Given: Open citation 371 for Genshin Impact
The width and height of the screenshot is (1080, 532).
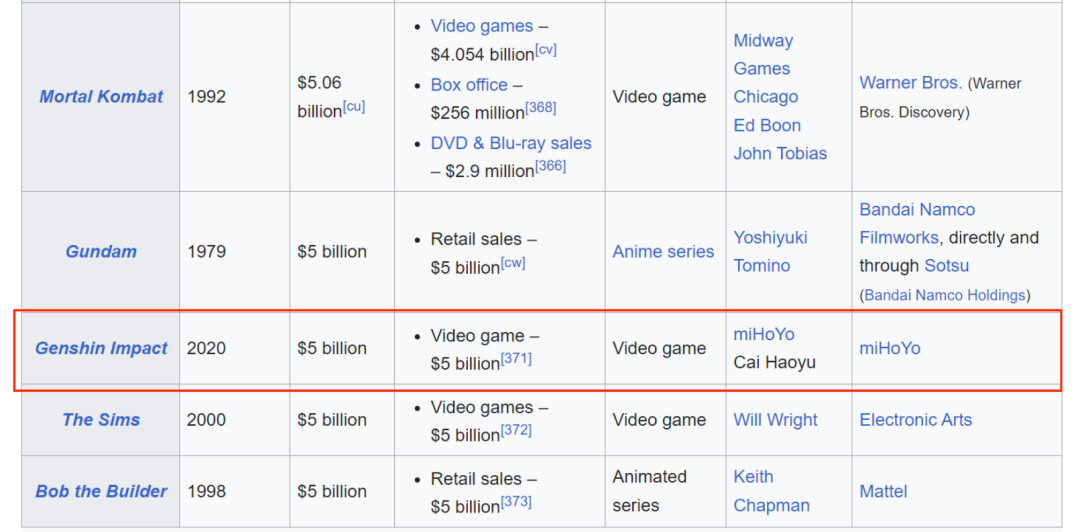Looking at the screenshot, I should click(x=516, y=358).
